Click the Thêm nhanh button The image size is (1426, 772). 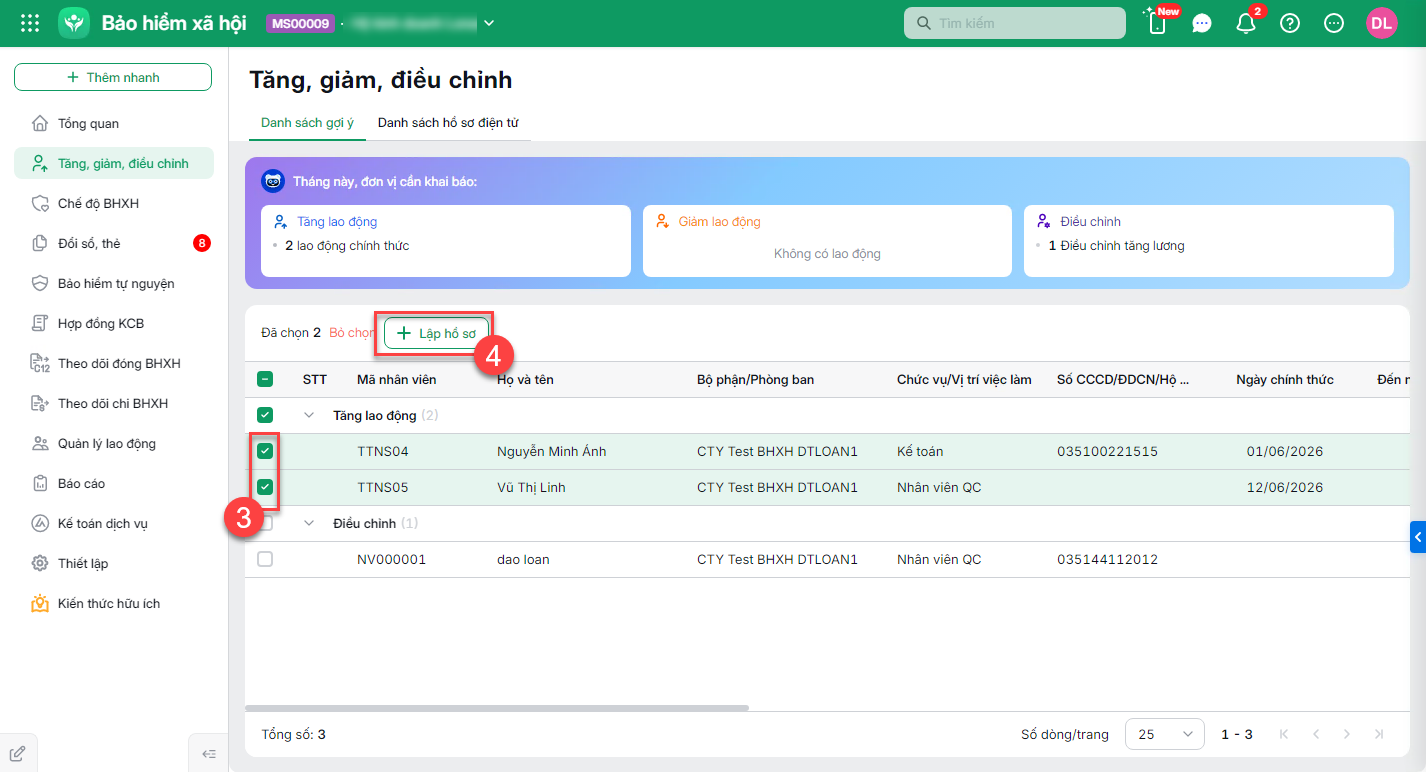[x=113, y=77]
